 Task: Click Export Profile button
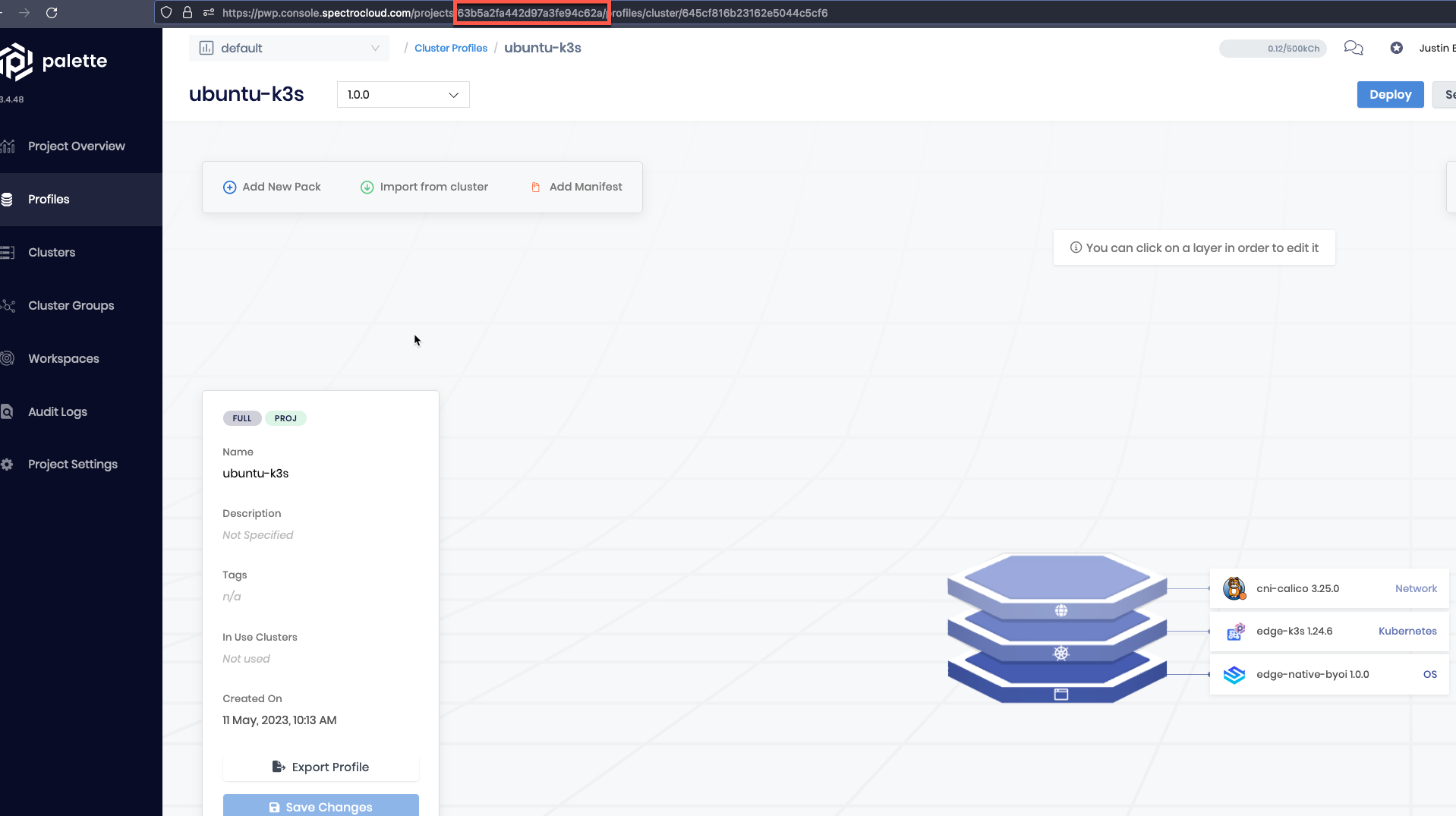[x=320, y=767]
